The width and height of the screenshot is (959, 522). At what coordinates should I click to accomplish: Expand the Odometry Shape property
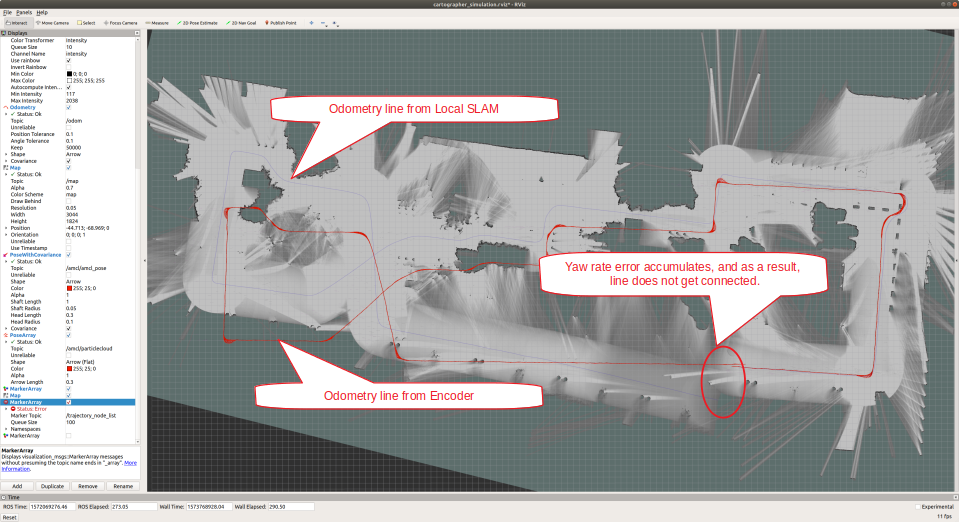(x=6, y=154)
